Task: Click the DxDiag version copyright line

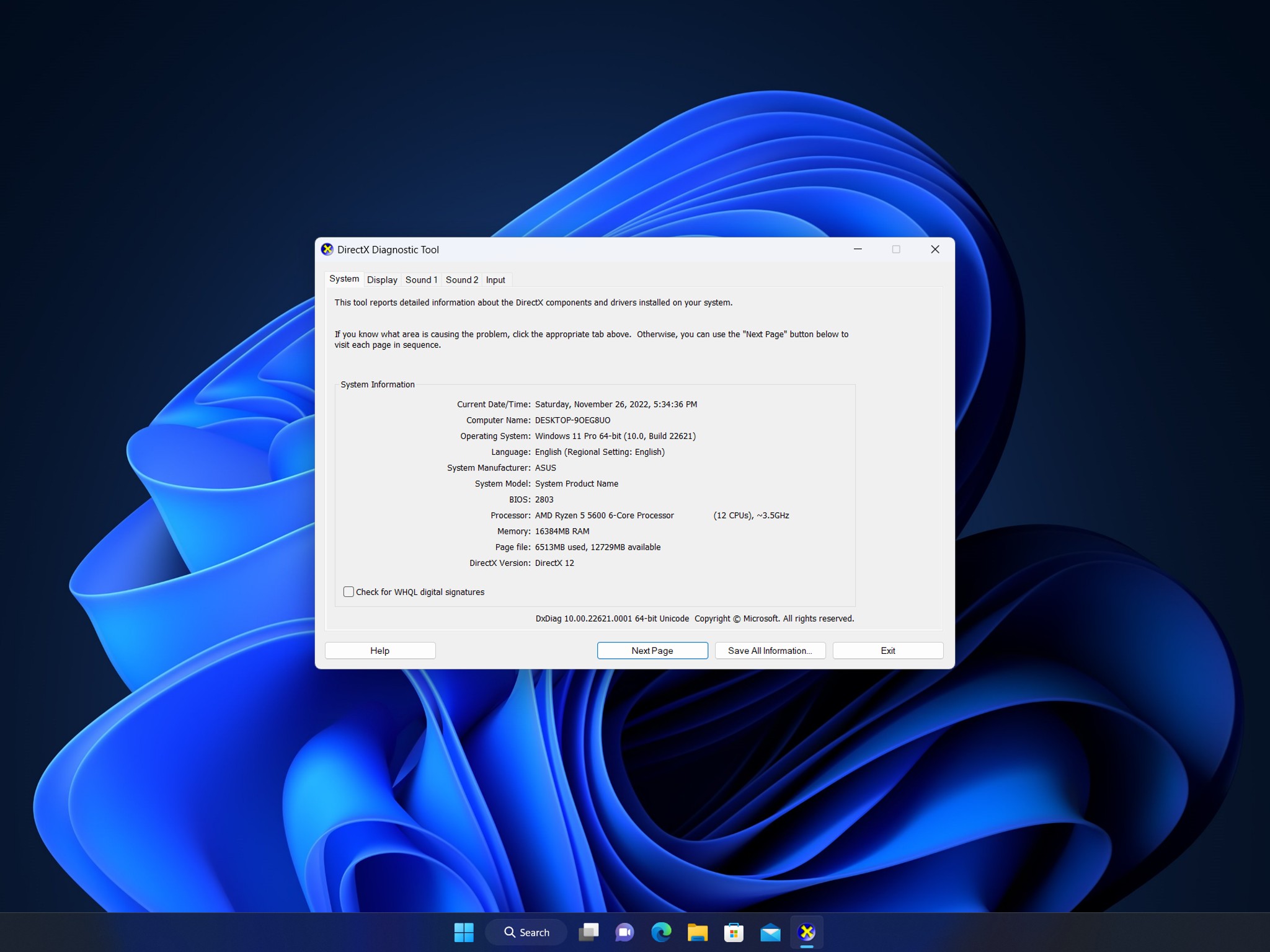Action: pos(695,619)
